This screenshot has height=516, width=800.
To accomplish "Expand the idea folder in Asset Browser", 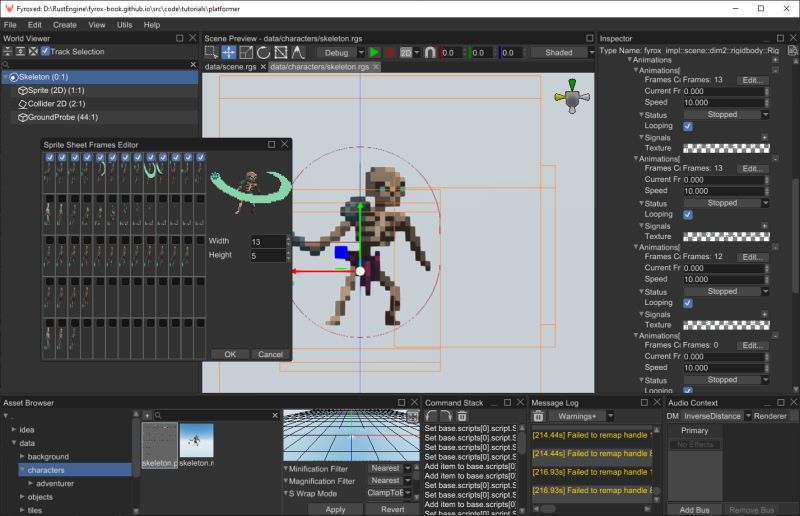I will point(14,430).
